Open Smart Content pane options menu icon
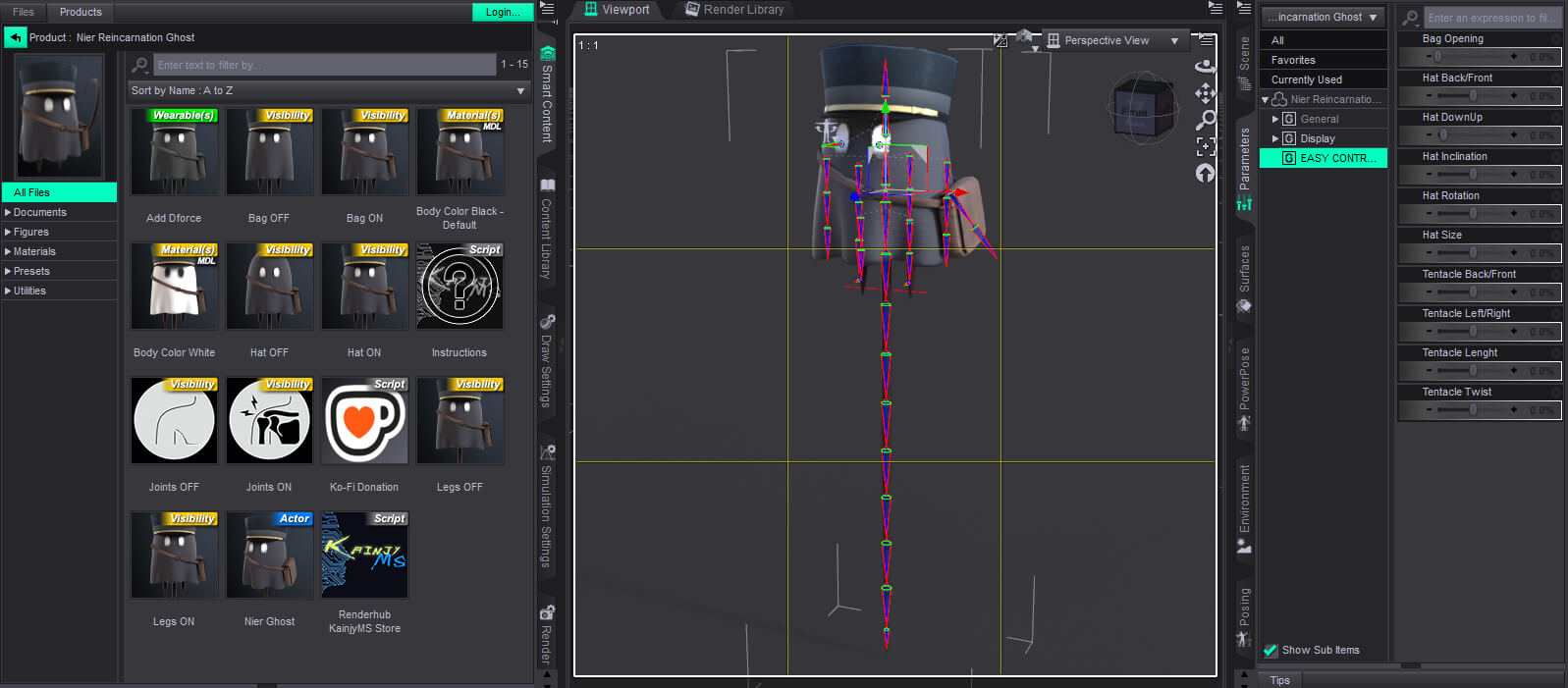This screenshot has width=1568, height=688. pyautogui.click(x=548, y=9)
